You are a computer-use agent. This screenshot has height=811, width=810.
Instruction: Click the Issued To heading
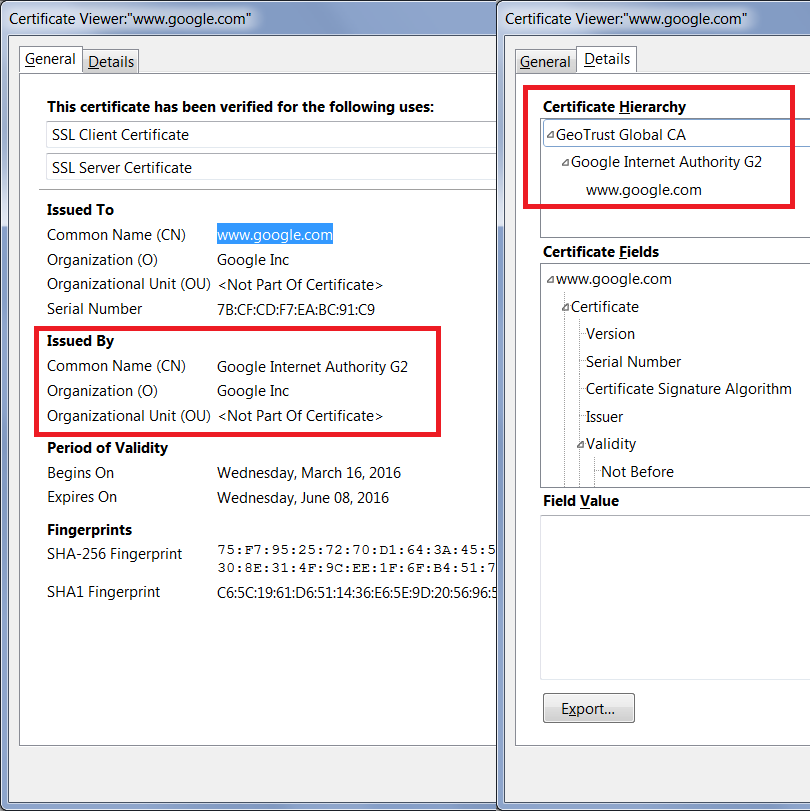[80, 209]
